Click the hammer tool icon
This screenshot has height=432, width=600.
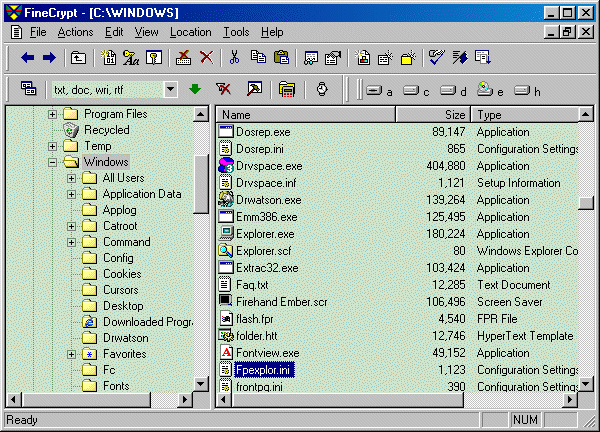point(254,89)
